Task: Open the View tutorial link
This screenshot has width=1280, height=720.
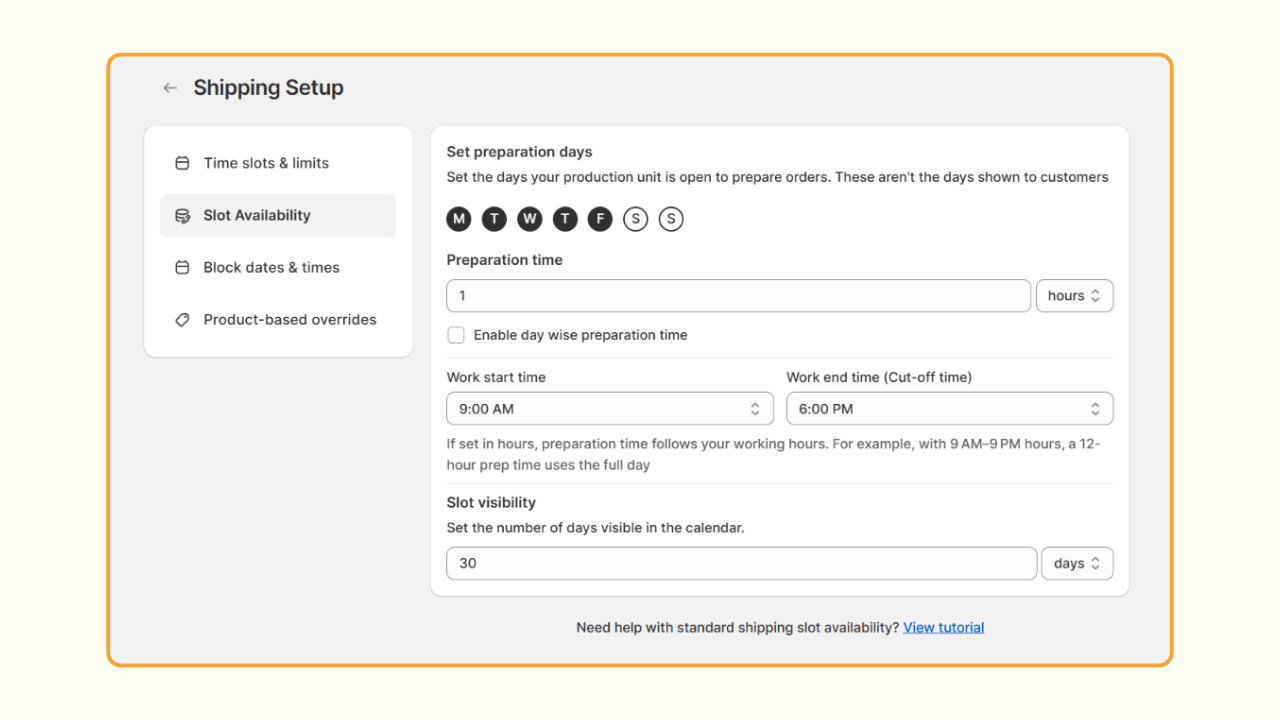Action: click(944, 628)
